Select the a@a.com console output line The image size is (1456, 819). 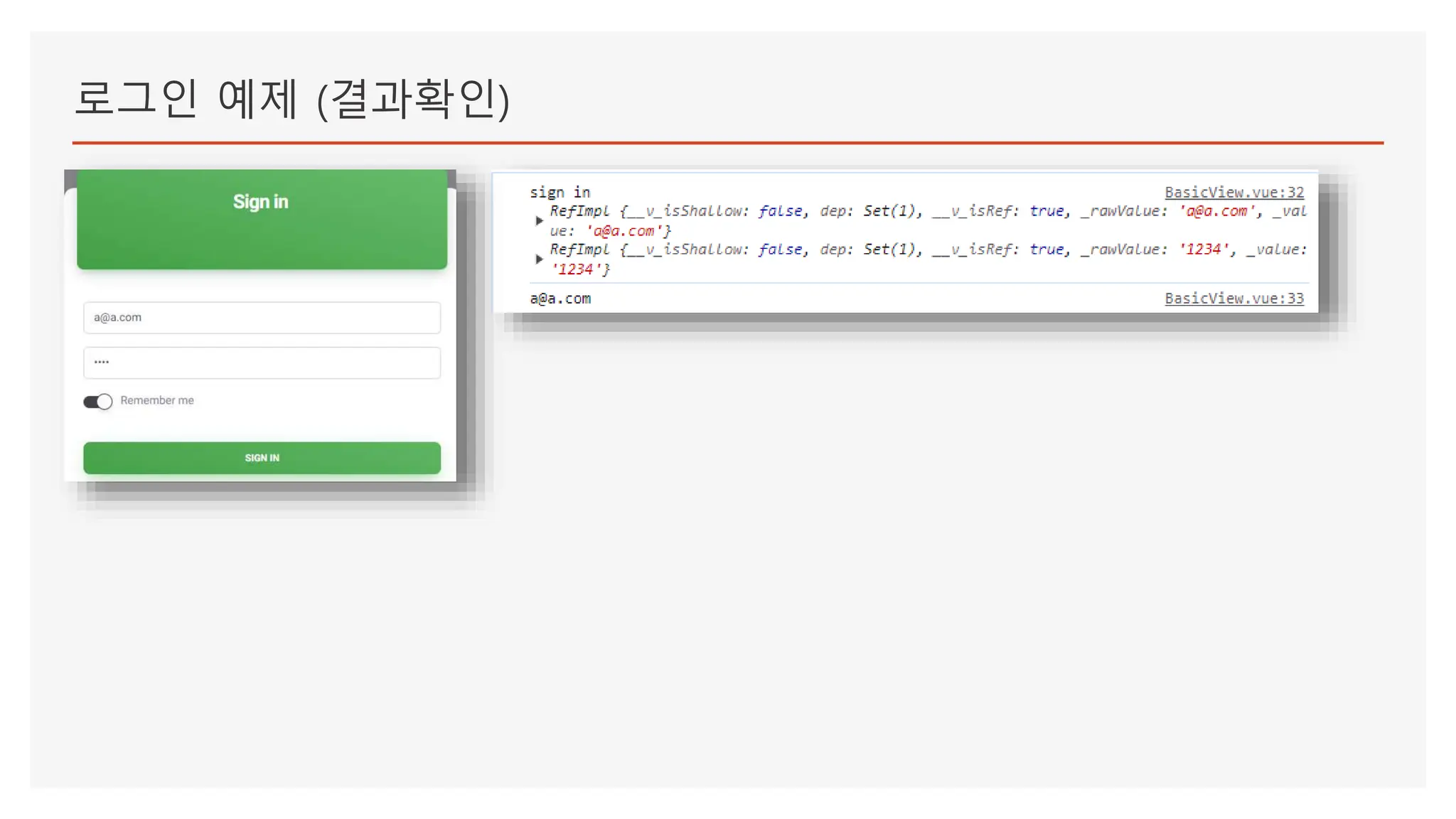560,299
